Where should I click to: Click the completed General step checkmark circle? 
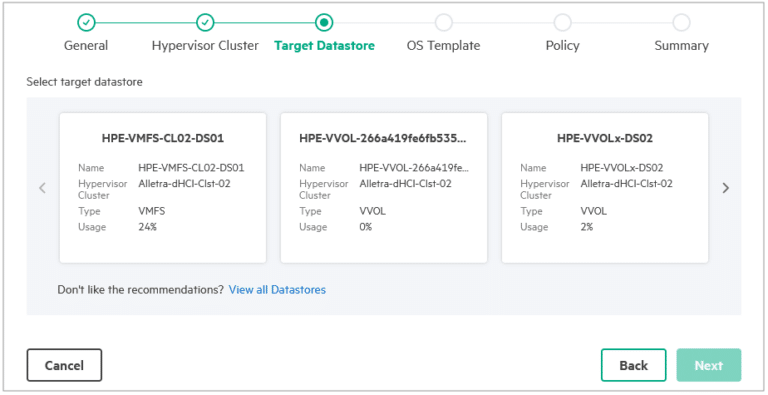pos(86,22)
